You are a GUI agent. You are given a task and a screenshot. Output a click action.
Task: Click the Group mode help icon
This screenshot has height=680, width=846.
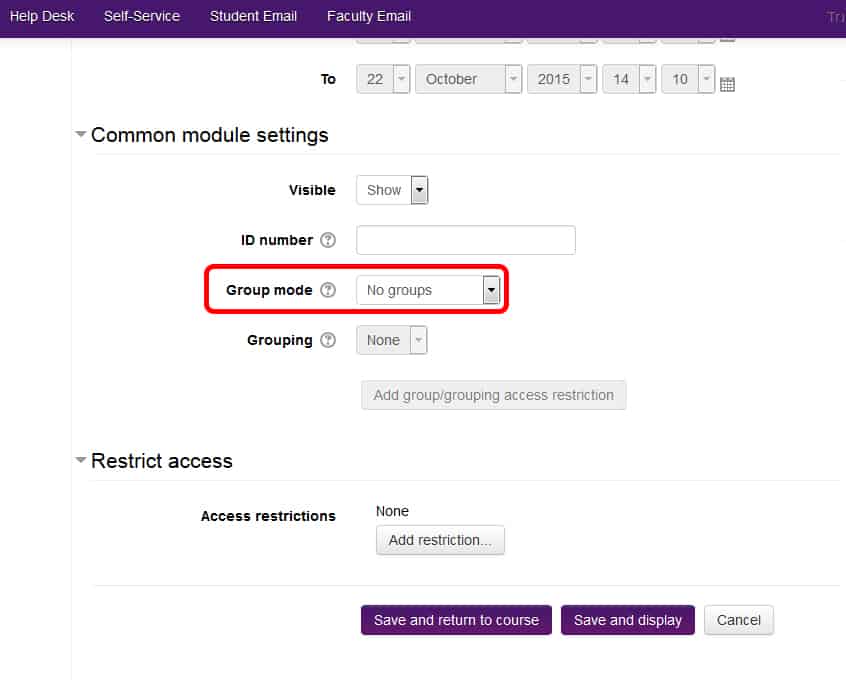tap(328, 290)
